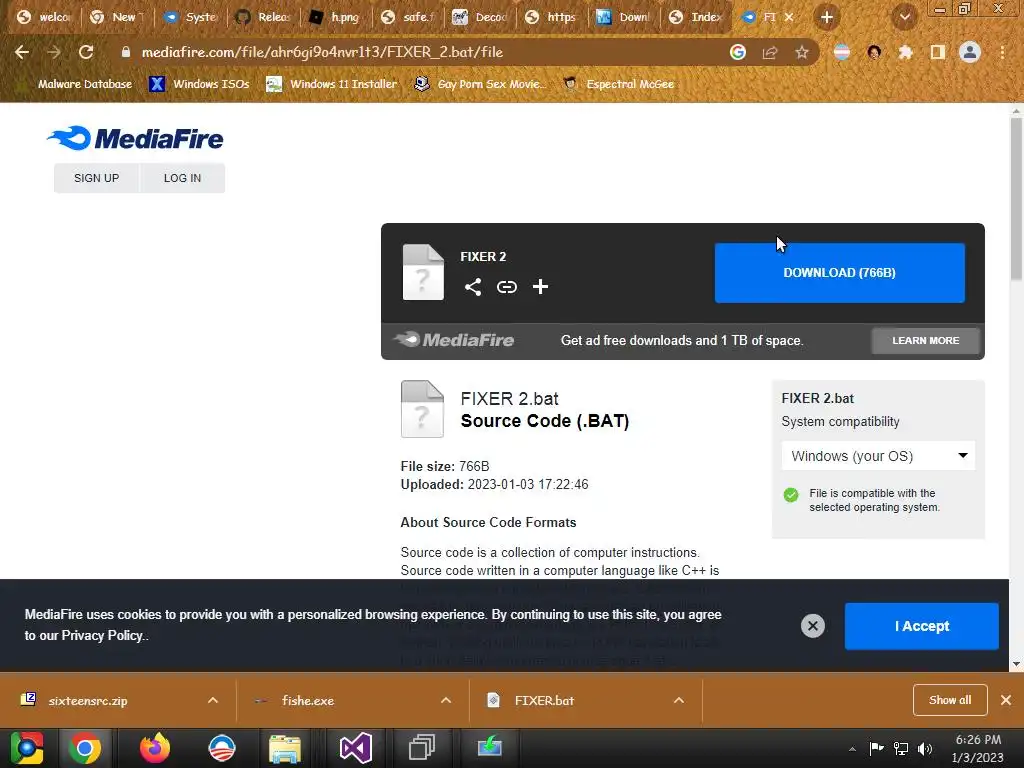The image size is (1024, 768).
Task: Open the sixteensrc.zip download
Action: (x=88, y=701)
